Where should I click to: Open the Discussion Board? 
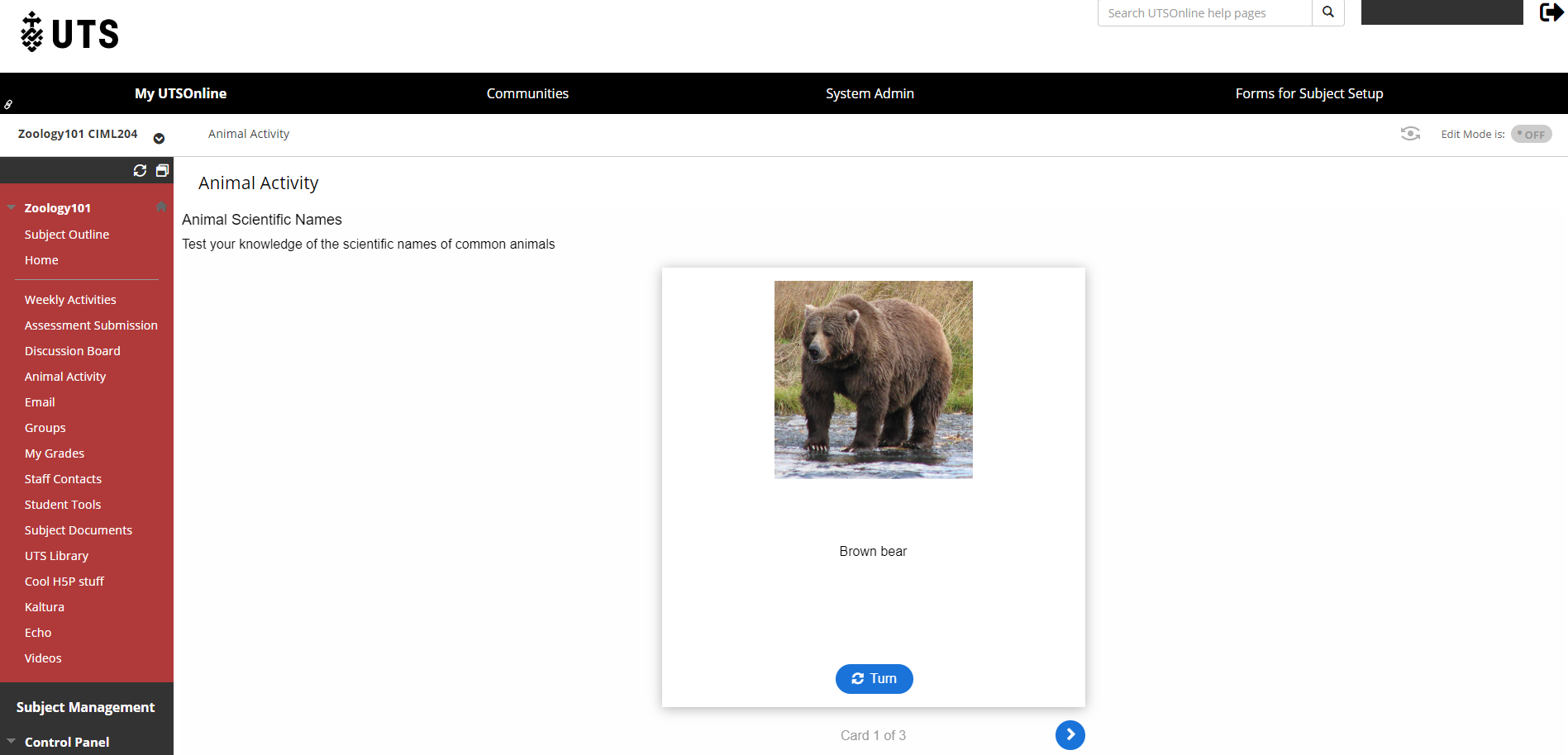coord(73,351)
